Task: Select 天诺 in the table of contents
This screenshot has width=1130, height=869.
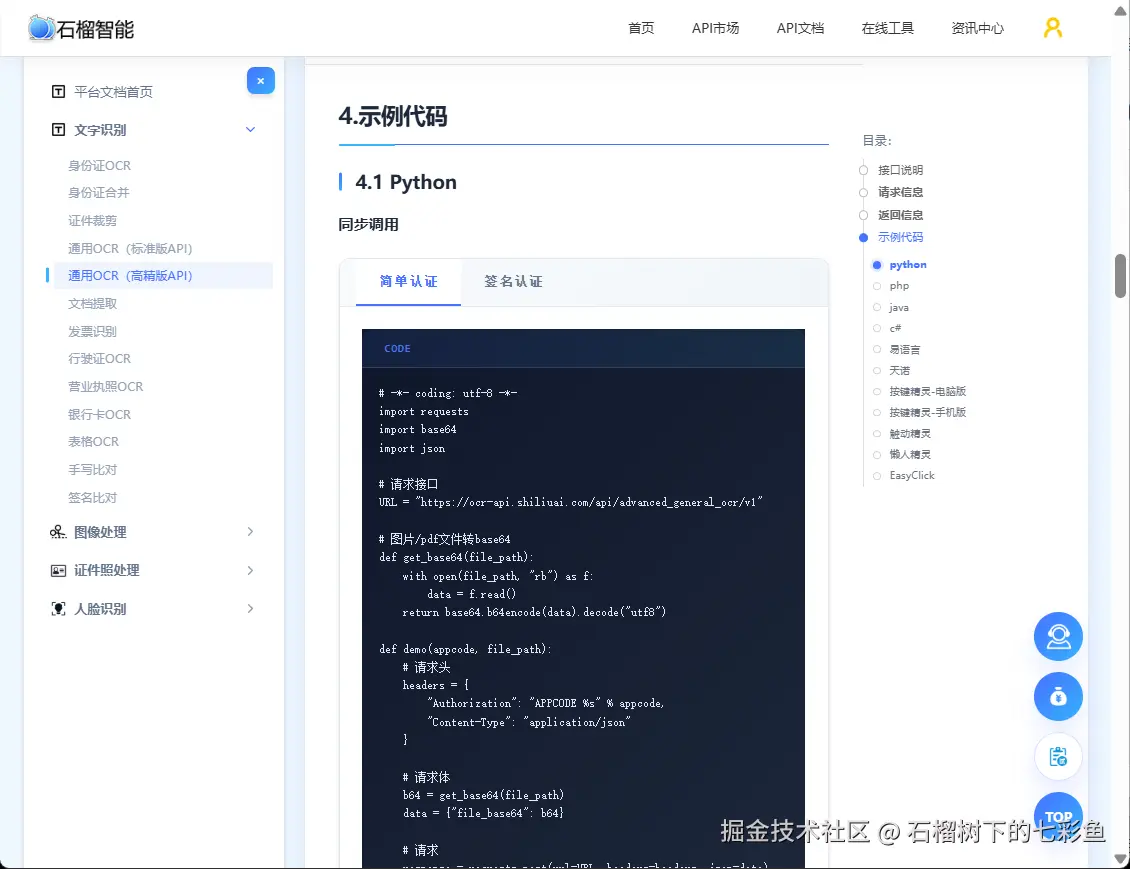Action: [x=899, y=370]
